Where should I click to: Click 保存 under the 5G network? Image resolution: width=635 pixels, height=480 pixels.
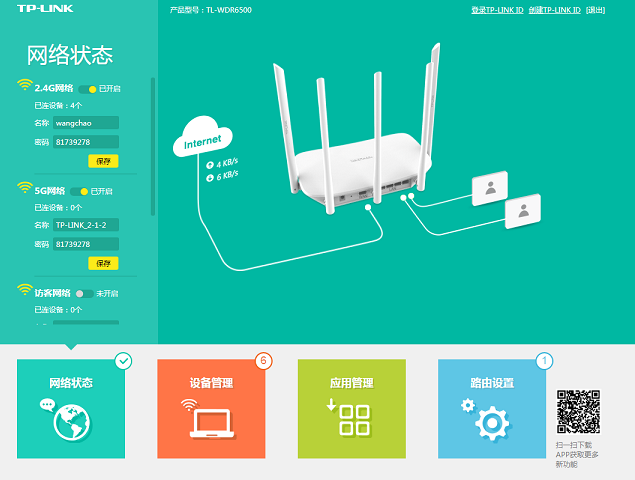point(103,263)
